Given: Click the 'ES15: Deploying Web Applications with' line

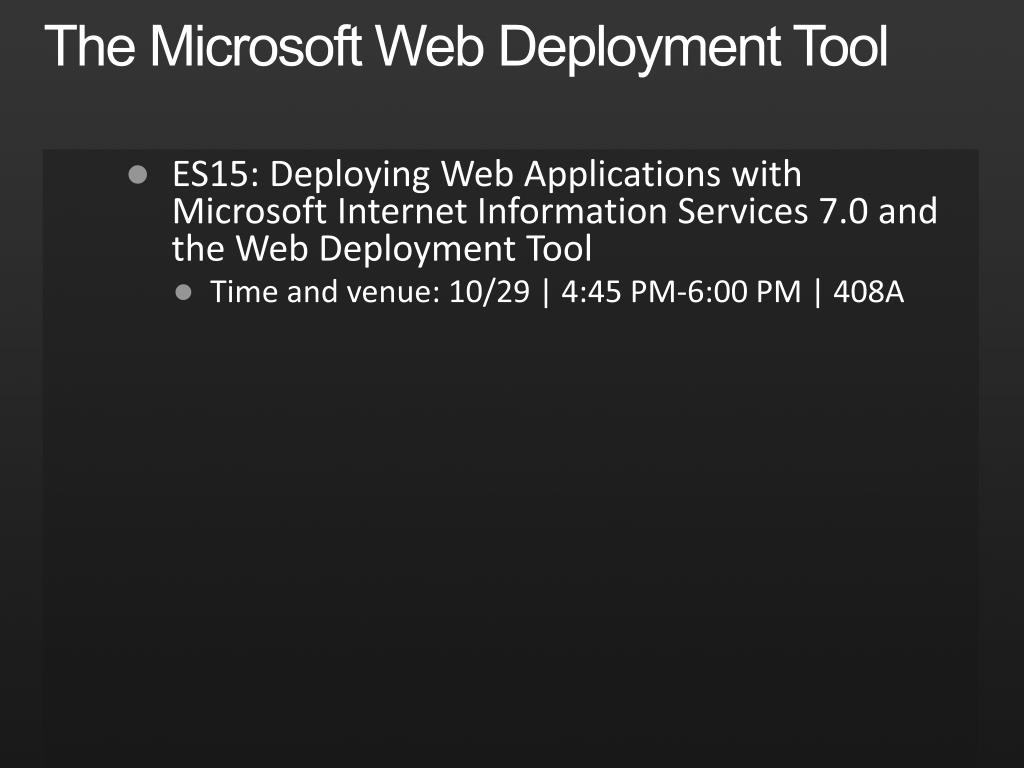Looking at the screenshot, I should pyautogui.click(x=487, y=175).
